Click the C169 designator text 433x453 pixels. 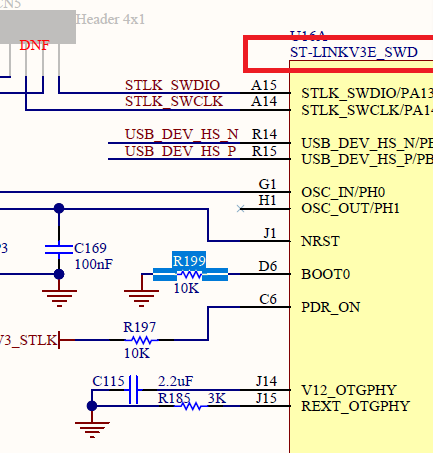90,248
